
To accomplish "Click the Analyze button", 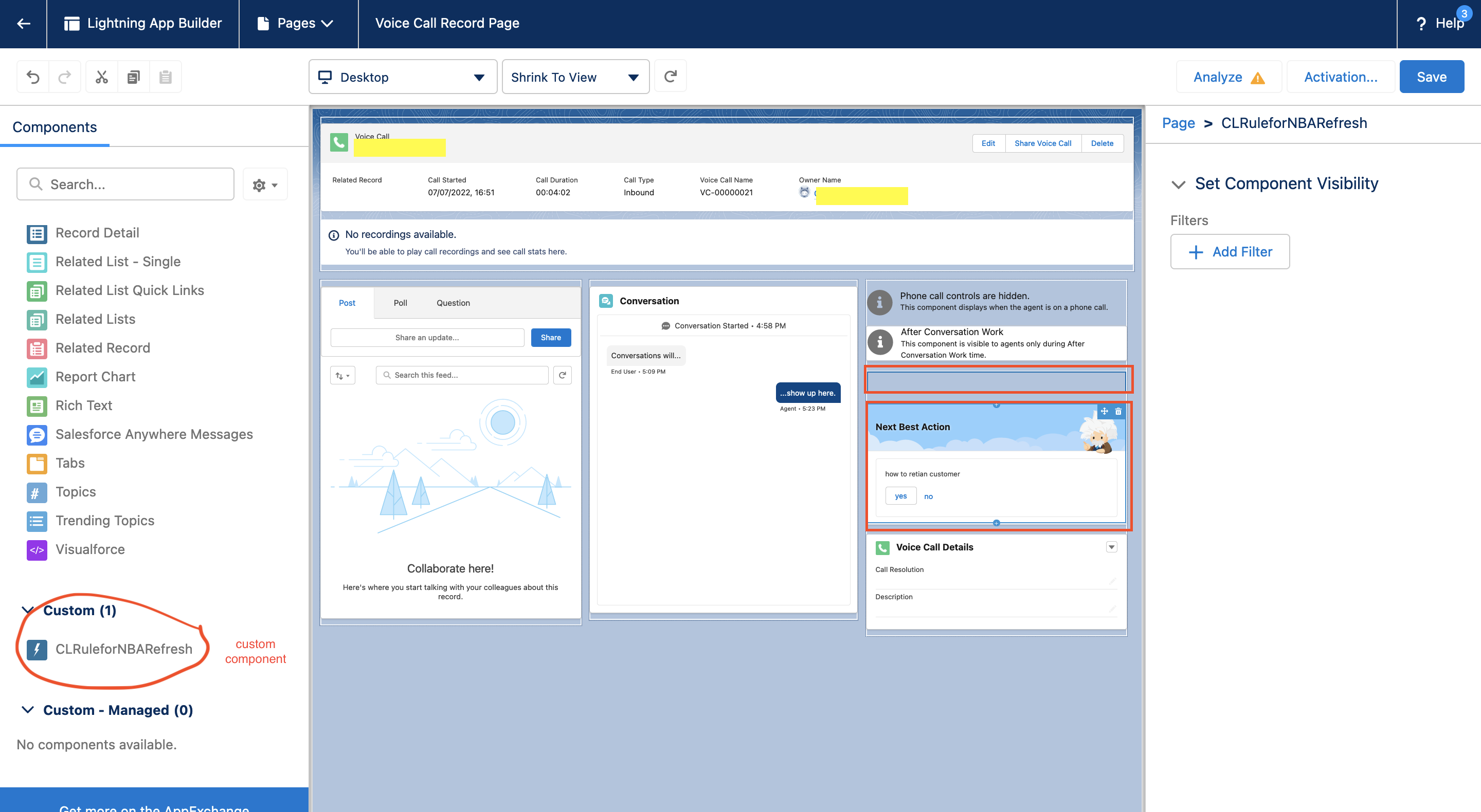I will point(1229,77).
